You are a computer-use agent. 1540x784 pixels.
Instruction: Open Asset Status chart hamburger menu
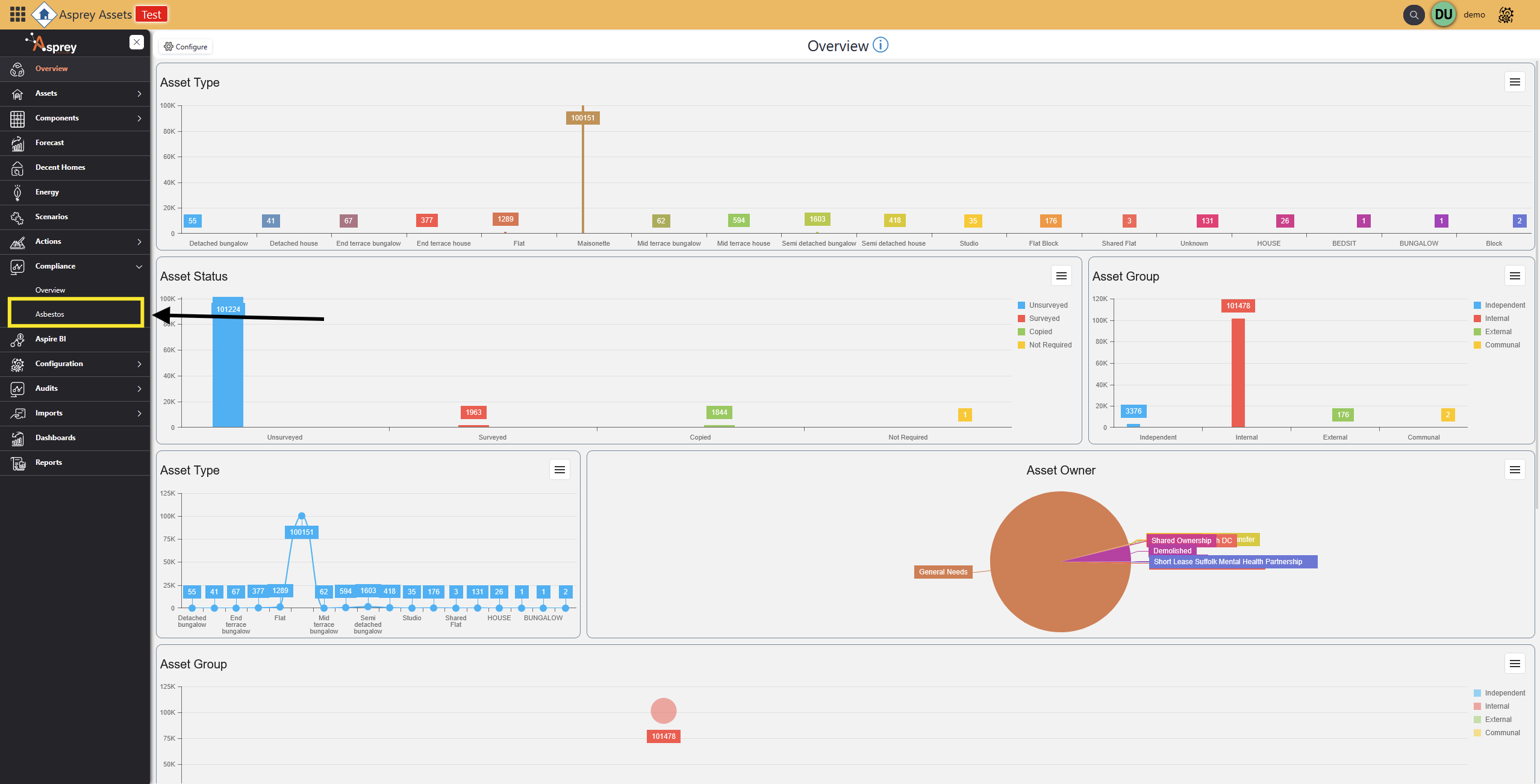coord(1061,276)
